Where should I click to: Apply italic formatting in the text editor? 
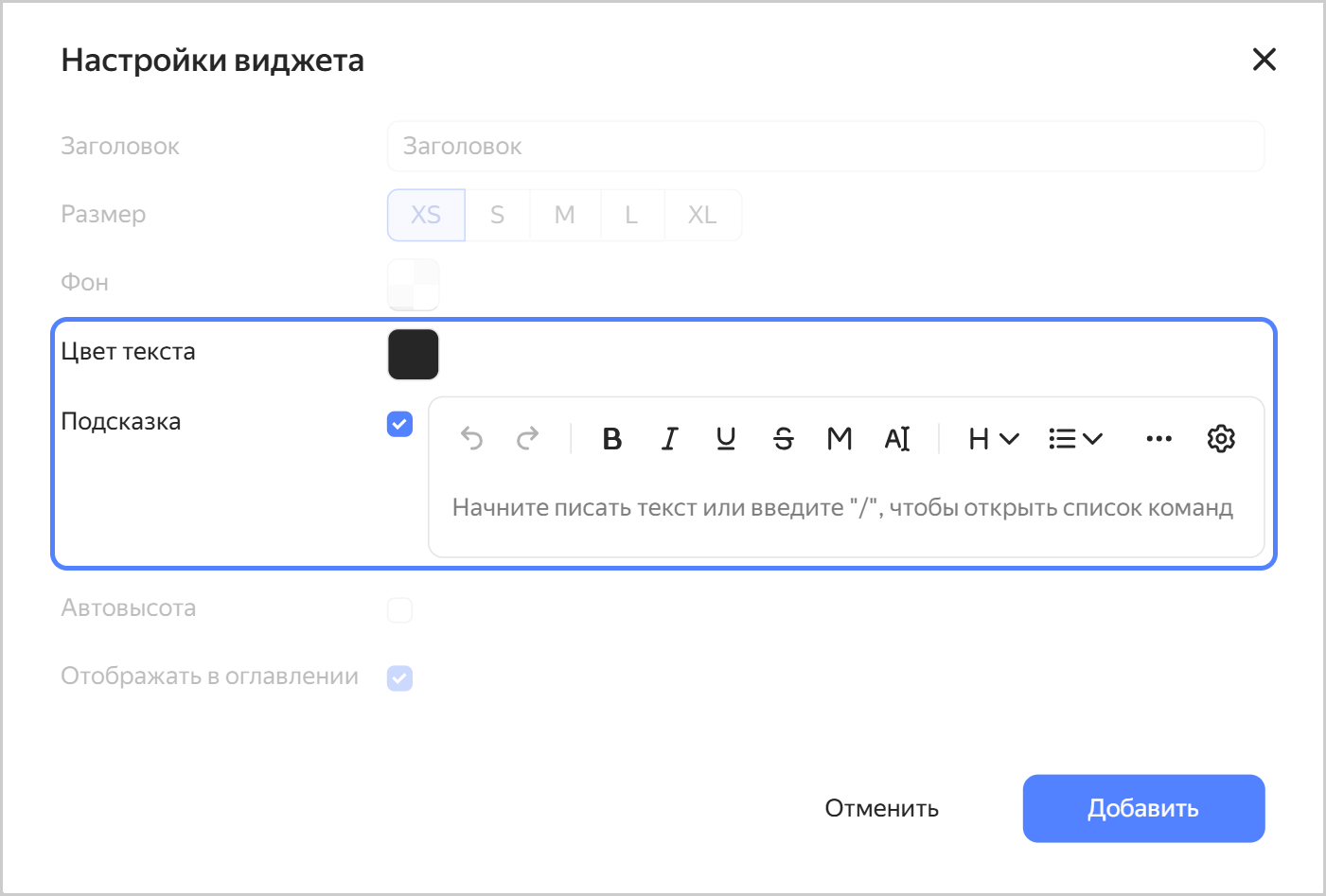(669, 438)
